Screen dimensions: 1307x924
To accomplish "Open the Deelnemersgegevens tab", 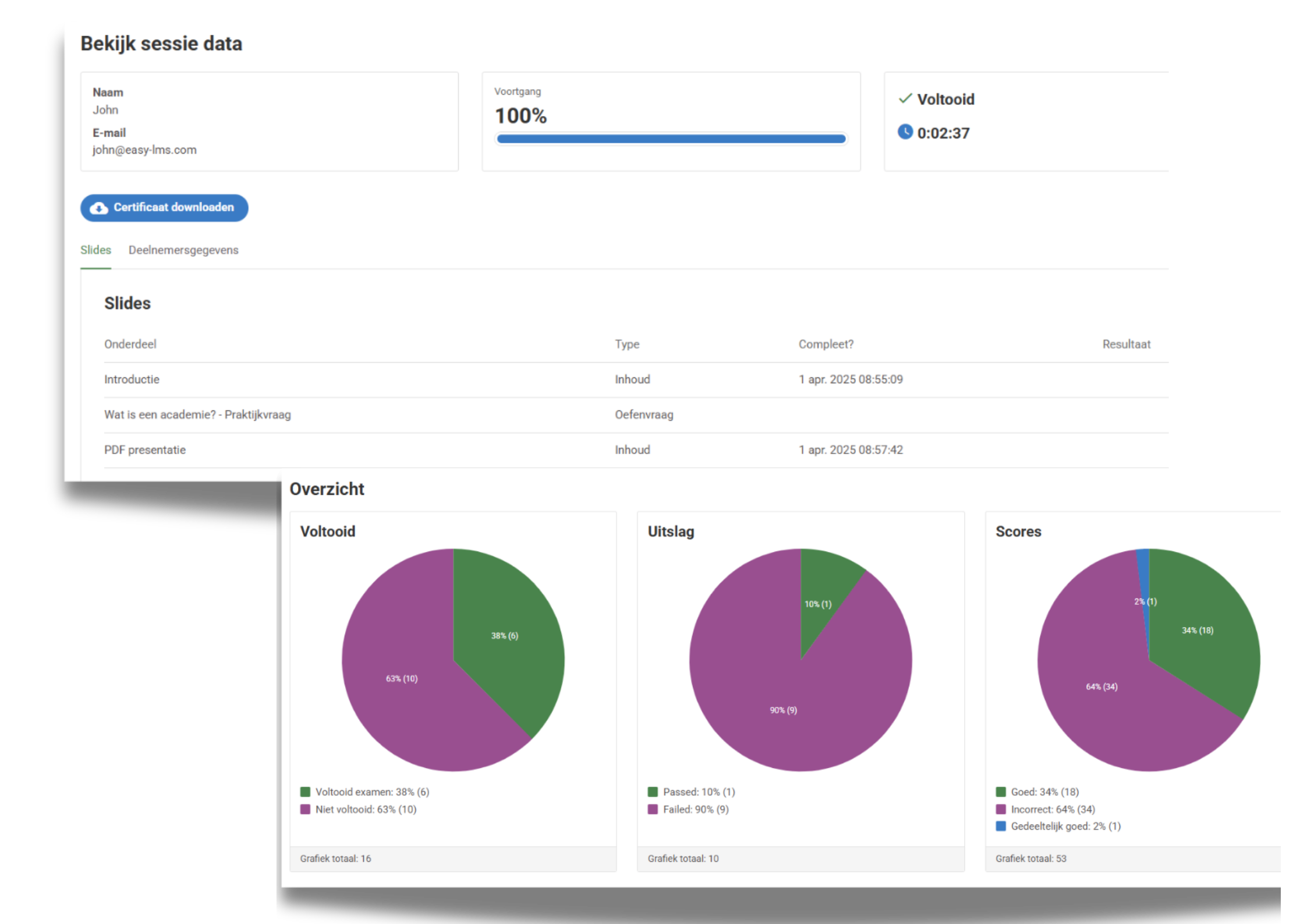I will pyautogui.click(x=183, y=250).
